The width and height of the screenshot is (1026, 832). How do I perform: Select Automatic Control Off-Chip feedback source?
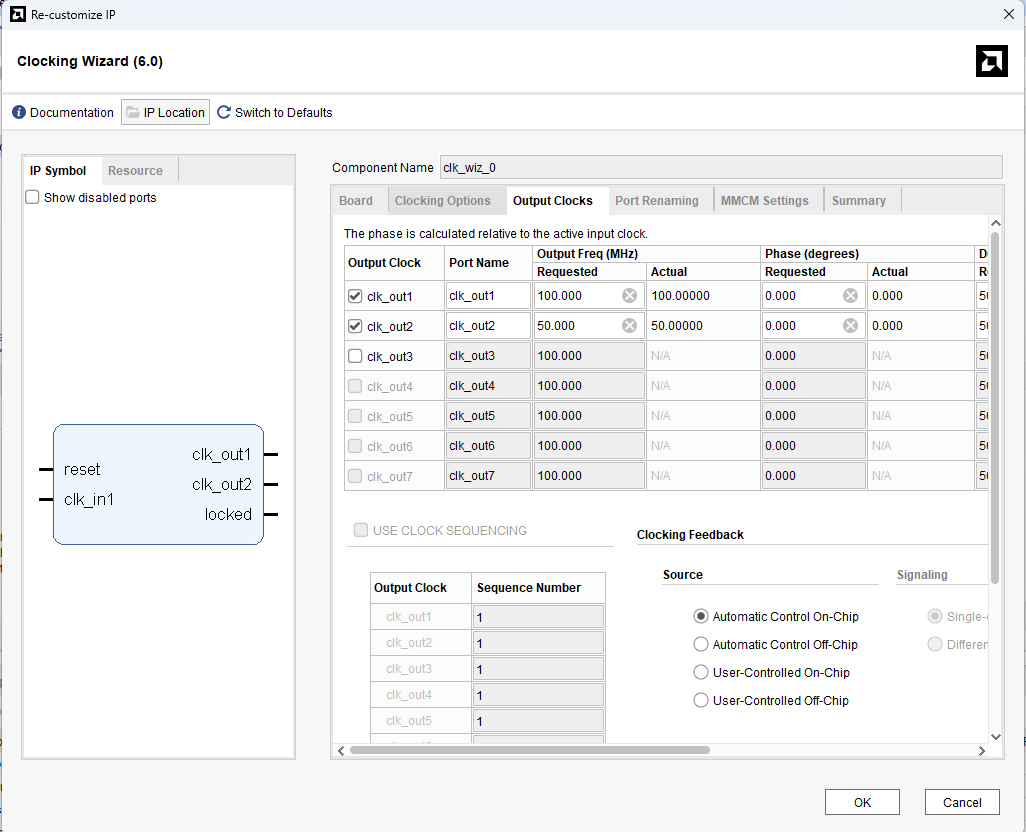(x=701, y=645)
